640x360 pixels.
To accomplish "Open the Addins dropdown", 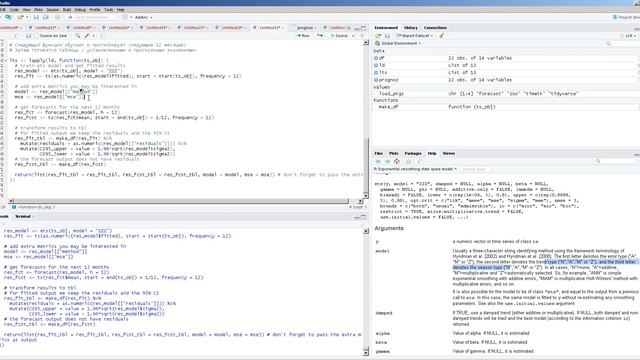I will [x=143, y=18].
